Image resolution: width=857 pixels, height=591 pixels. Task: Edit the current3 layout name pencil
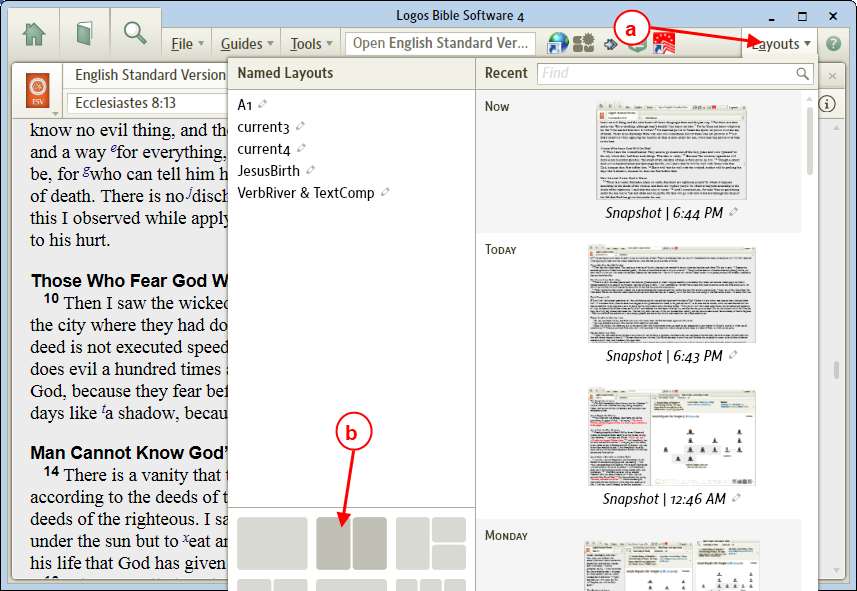[300, 126]
